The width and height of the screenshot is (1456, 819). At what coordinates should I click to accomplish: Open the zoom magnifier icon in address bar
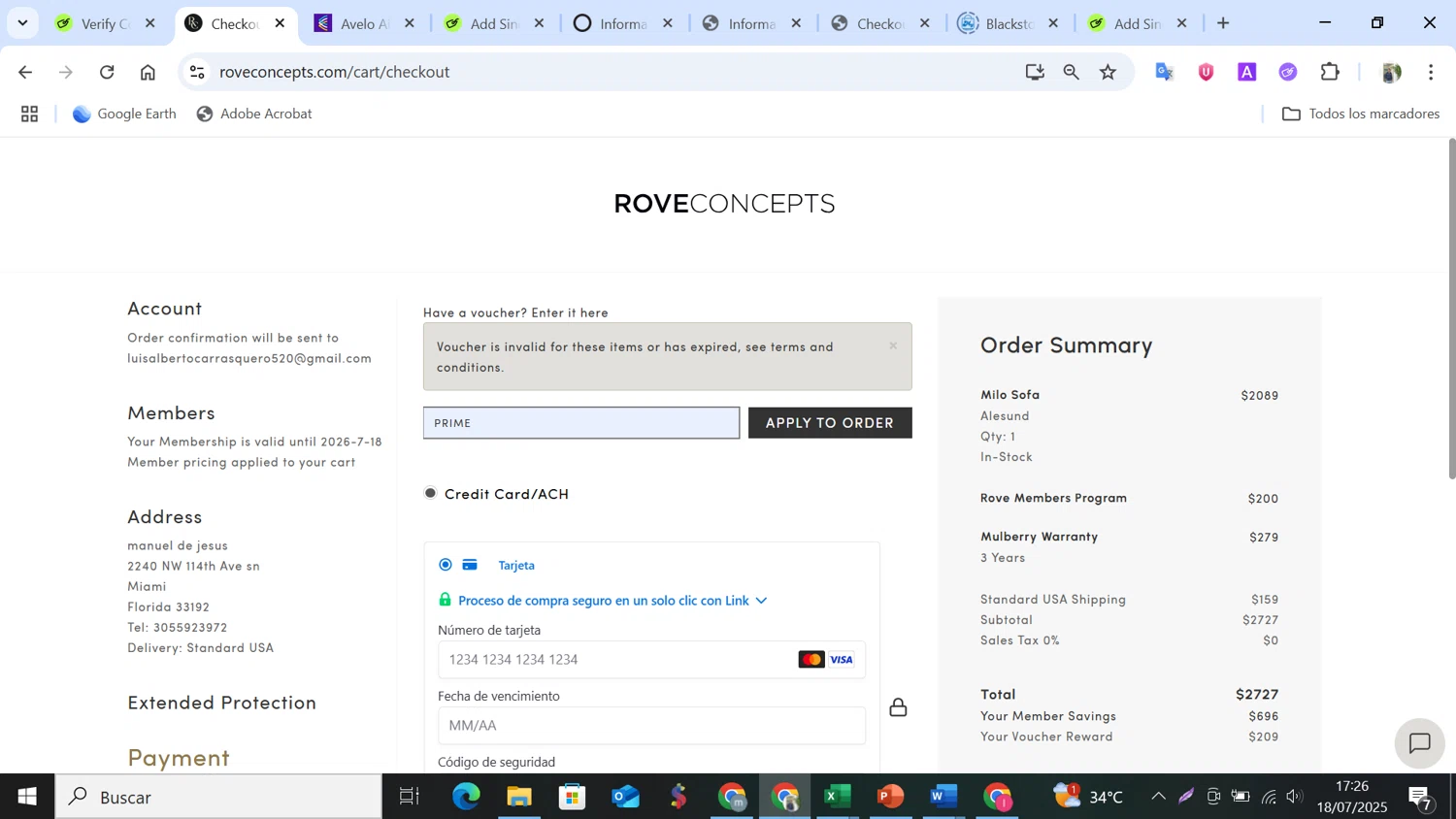1072,72
